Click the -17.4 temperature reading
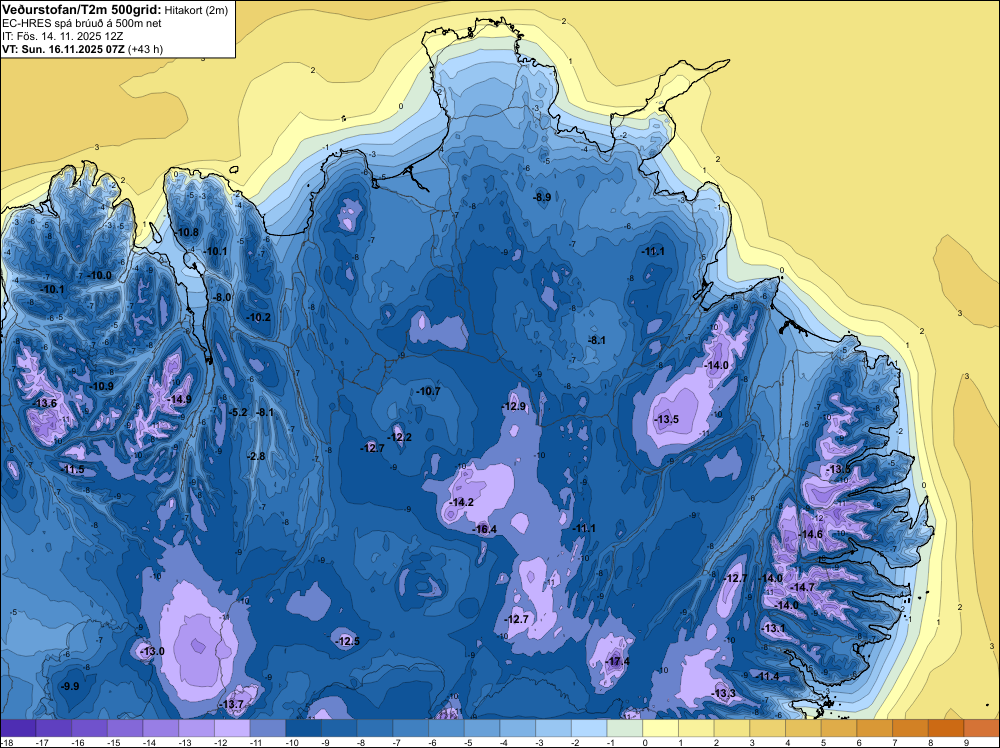Screen dimensions: 1000x748 tap(618, 662)
